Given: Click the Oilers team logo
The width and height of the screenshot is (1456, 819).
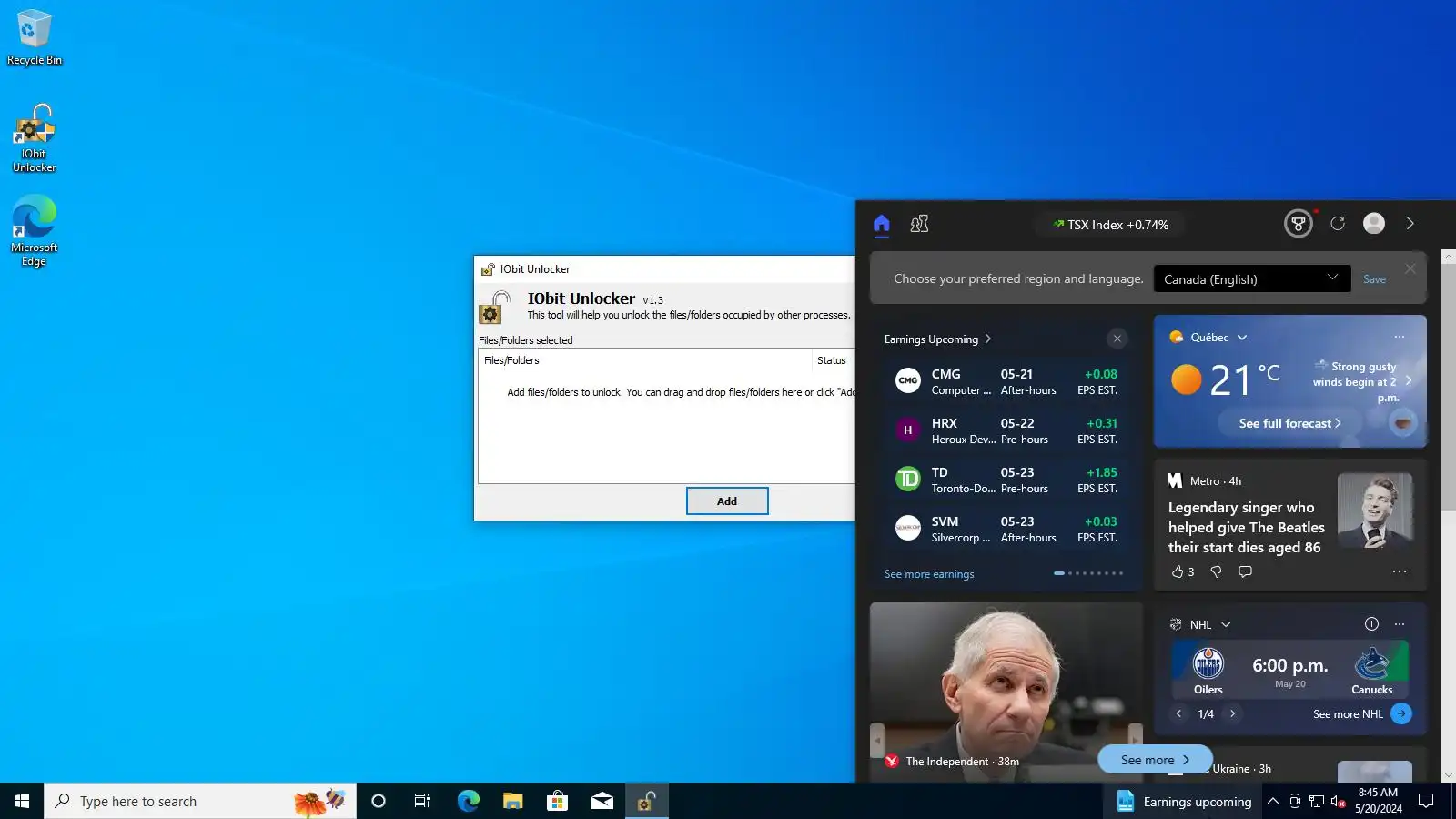Looking at the screenshot, I should (x=1208, y=663).
